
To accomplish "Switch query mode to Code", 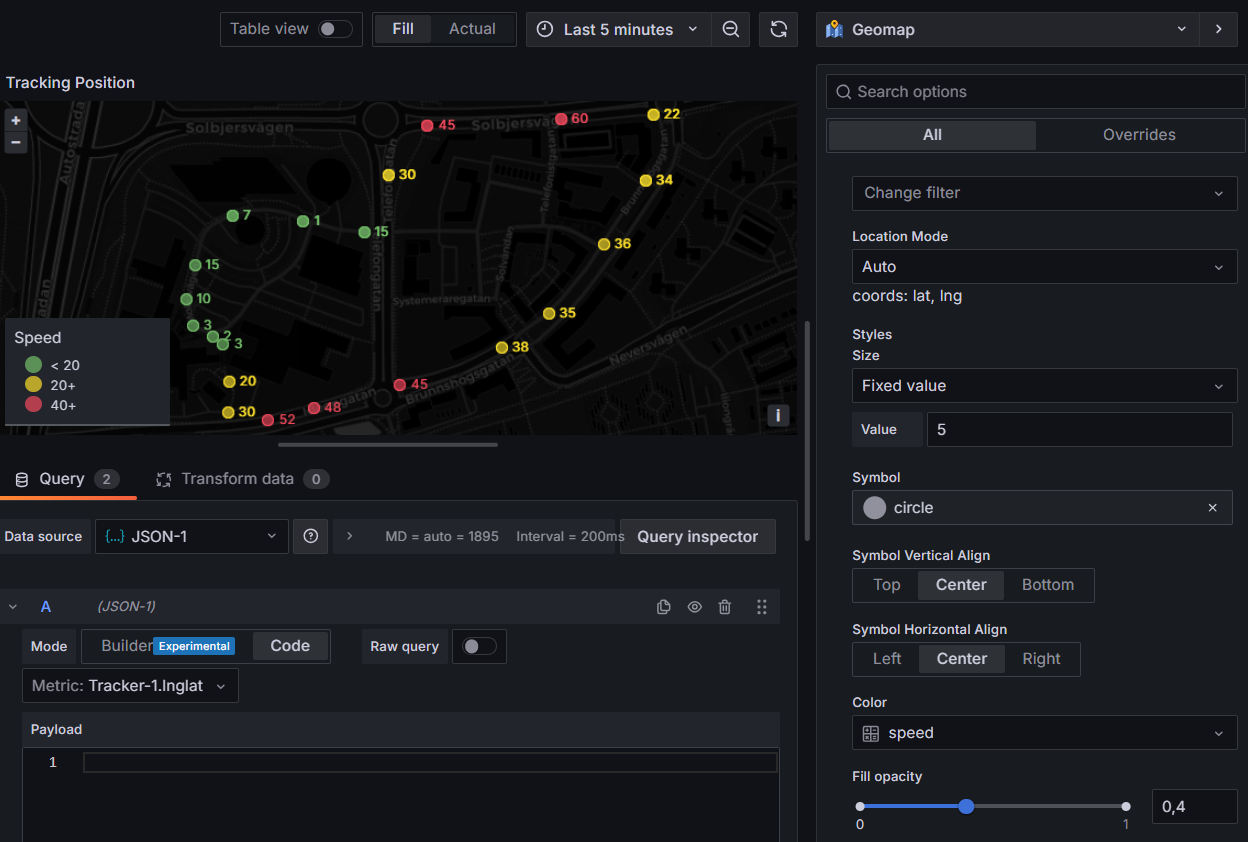I will coord(290,646).
